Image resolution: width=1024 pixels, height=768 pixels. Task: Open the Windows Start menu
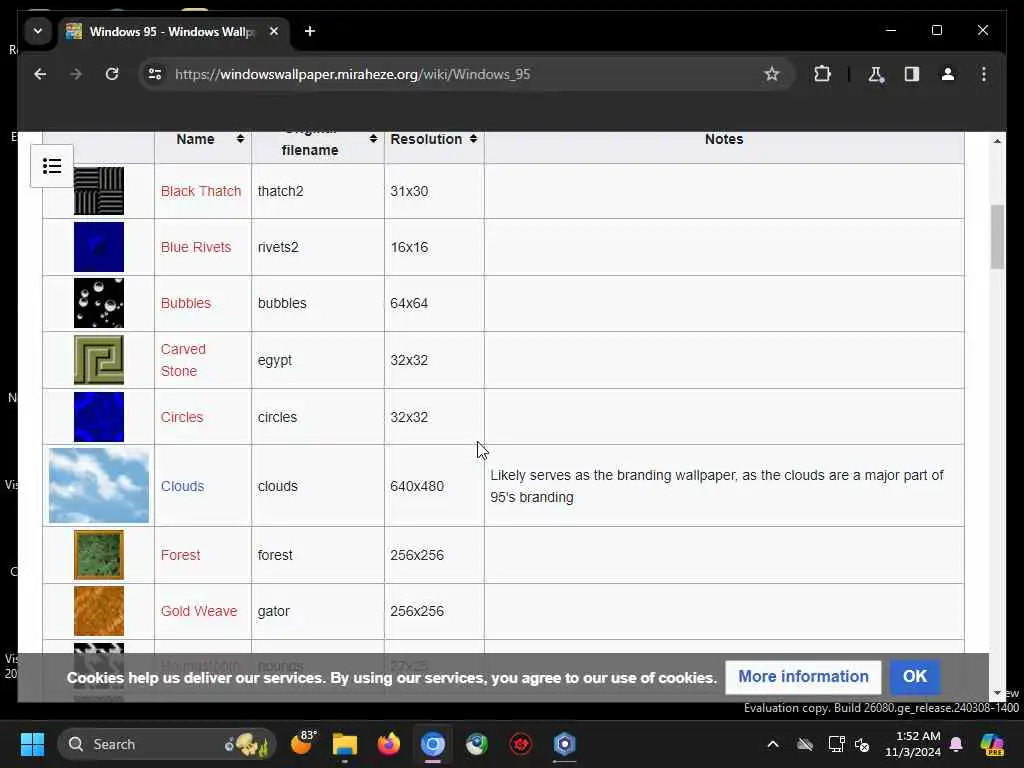click(x=32, y=744)
